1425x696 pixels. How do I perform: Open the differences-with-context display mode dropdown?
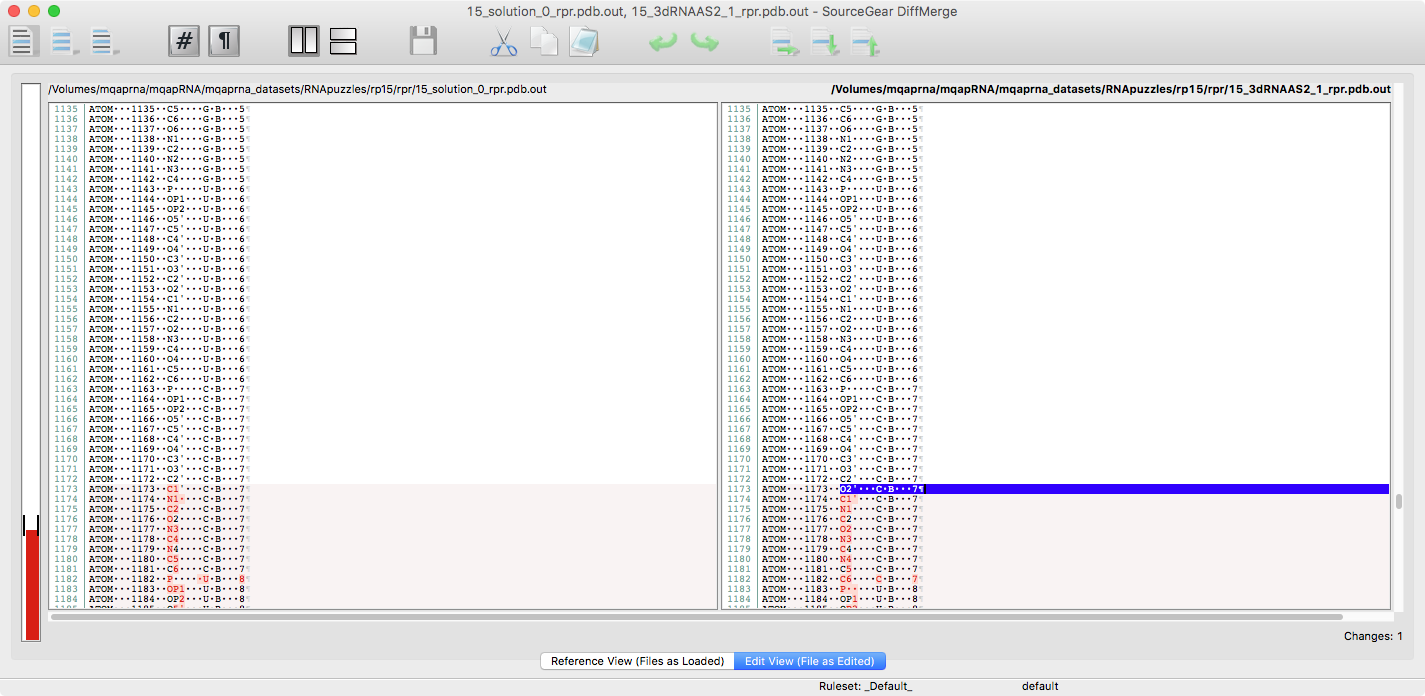(x=105, y=42)
